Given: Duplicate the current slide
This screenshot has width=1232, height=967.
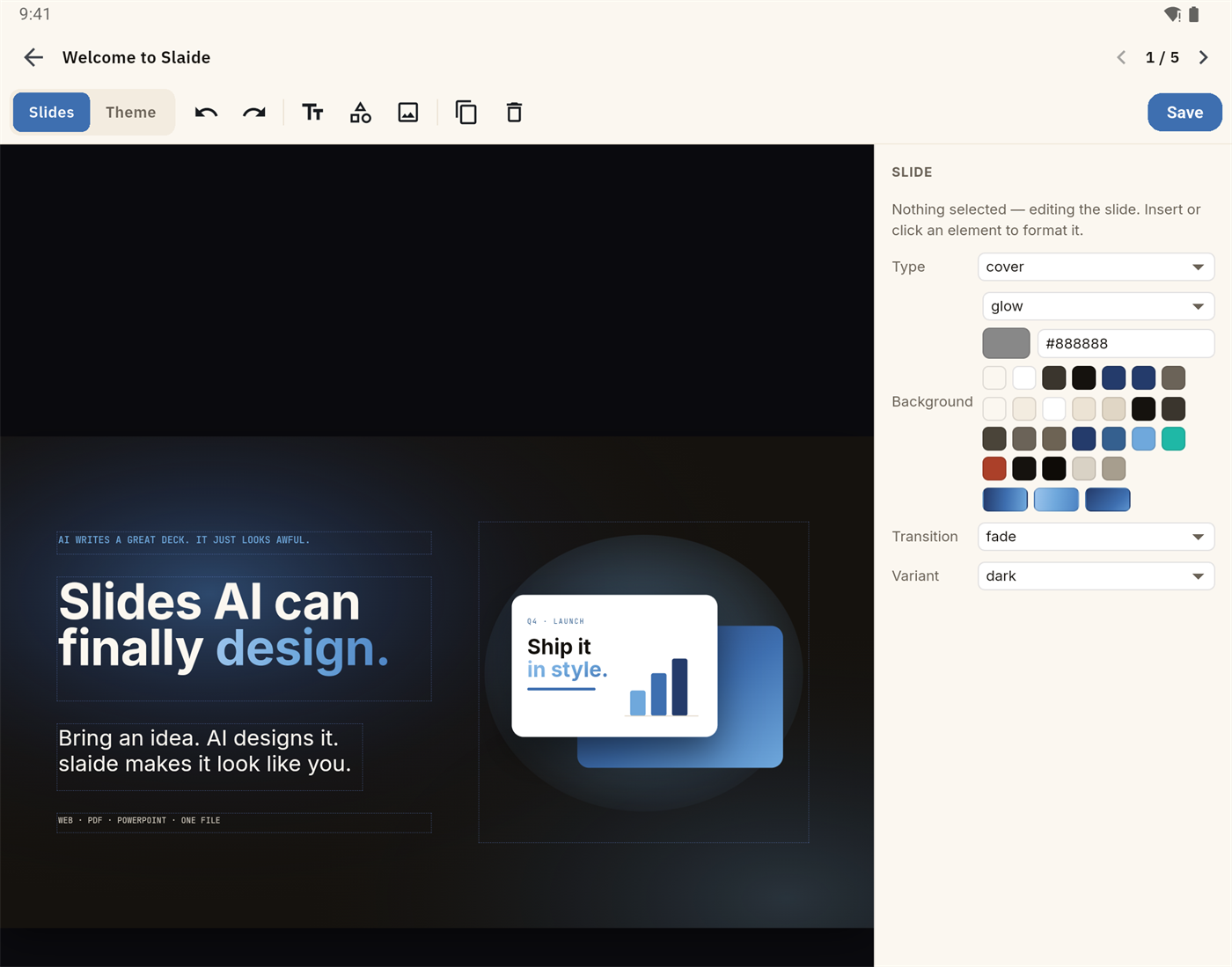Looking at the screenshot, I should click(x=466, y=113).
